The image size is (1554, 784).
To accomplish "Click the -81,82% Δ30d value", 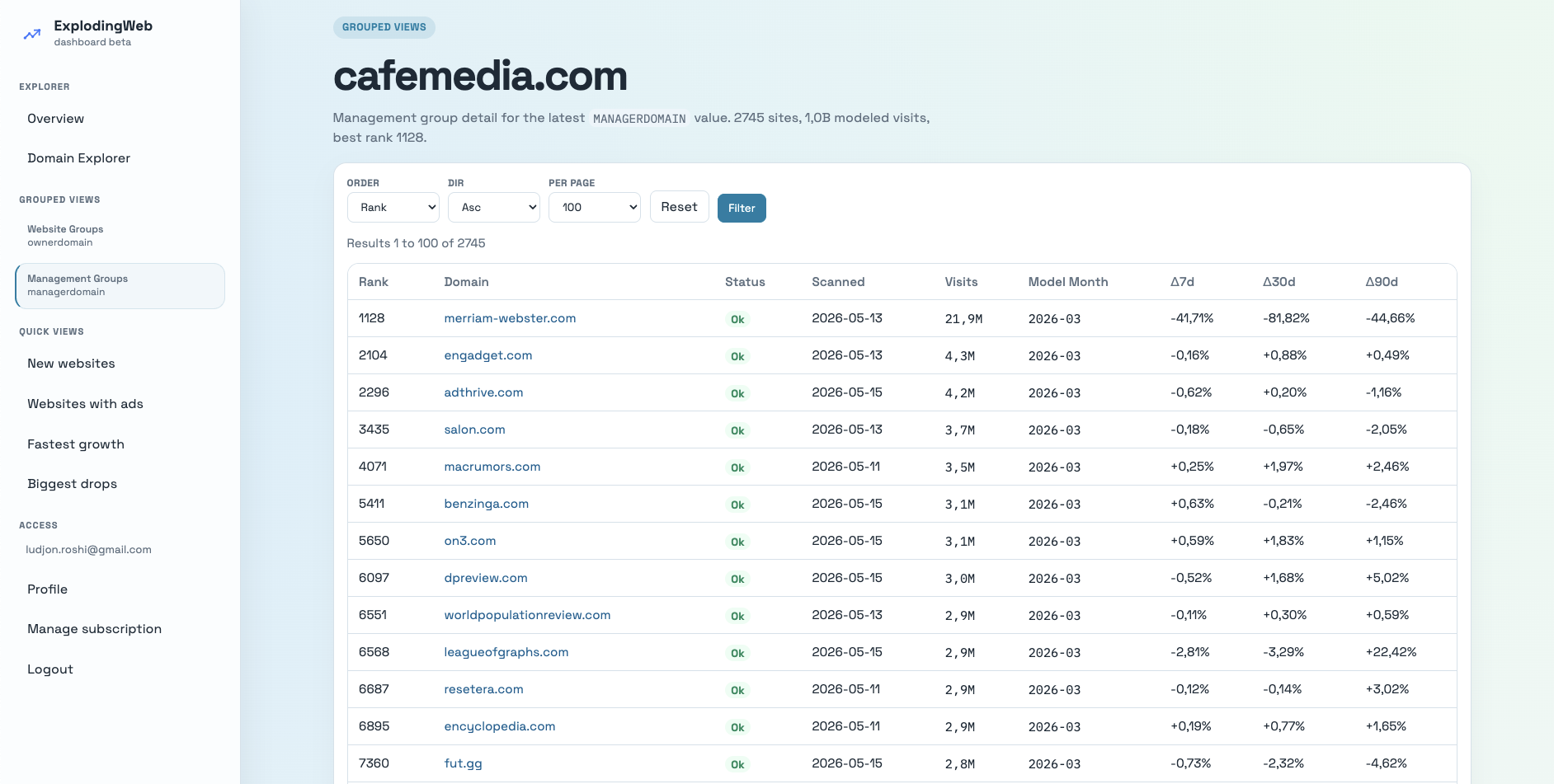I will 1286,318.
